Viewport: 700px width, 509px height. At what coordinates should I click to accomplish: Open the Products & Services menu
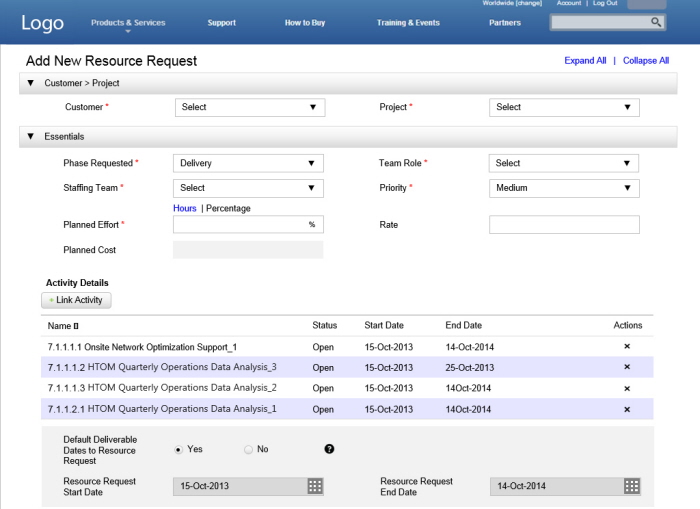[128, 23]
